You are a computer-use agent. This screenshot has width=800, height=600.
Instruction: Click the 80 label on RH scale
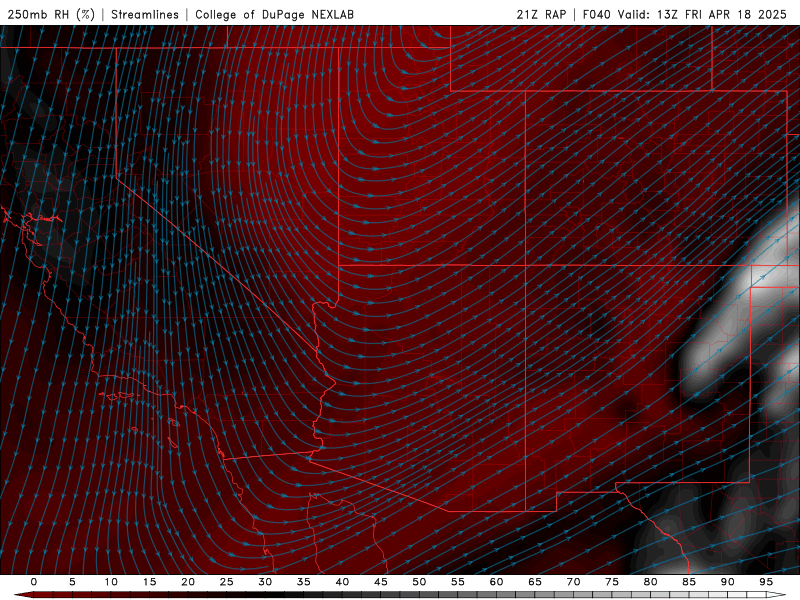pyautogui.click(x=651, y=582)
